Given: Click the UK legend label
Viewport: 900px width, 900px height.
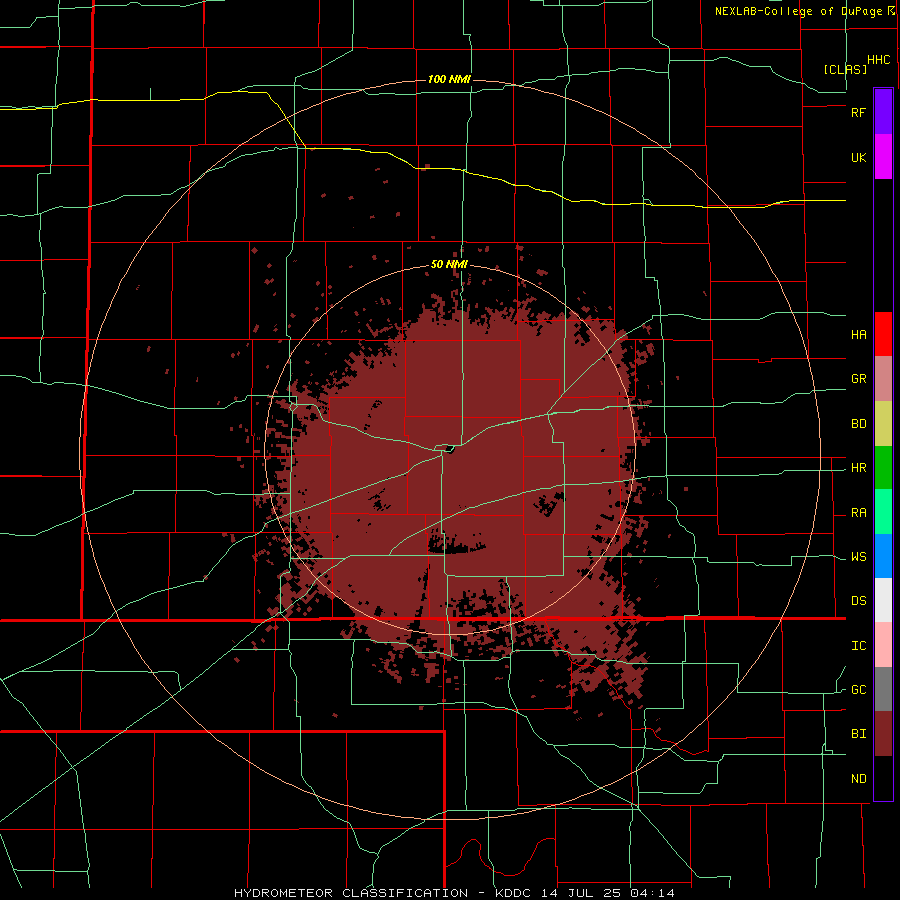Looking at the screenshot, I should (858, 158).
